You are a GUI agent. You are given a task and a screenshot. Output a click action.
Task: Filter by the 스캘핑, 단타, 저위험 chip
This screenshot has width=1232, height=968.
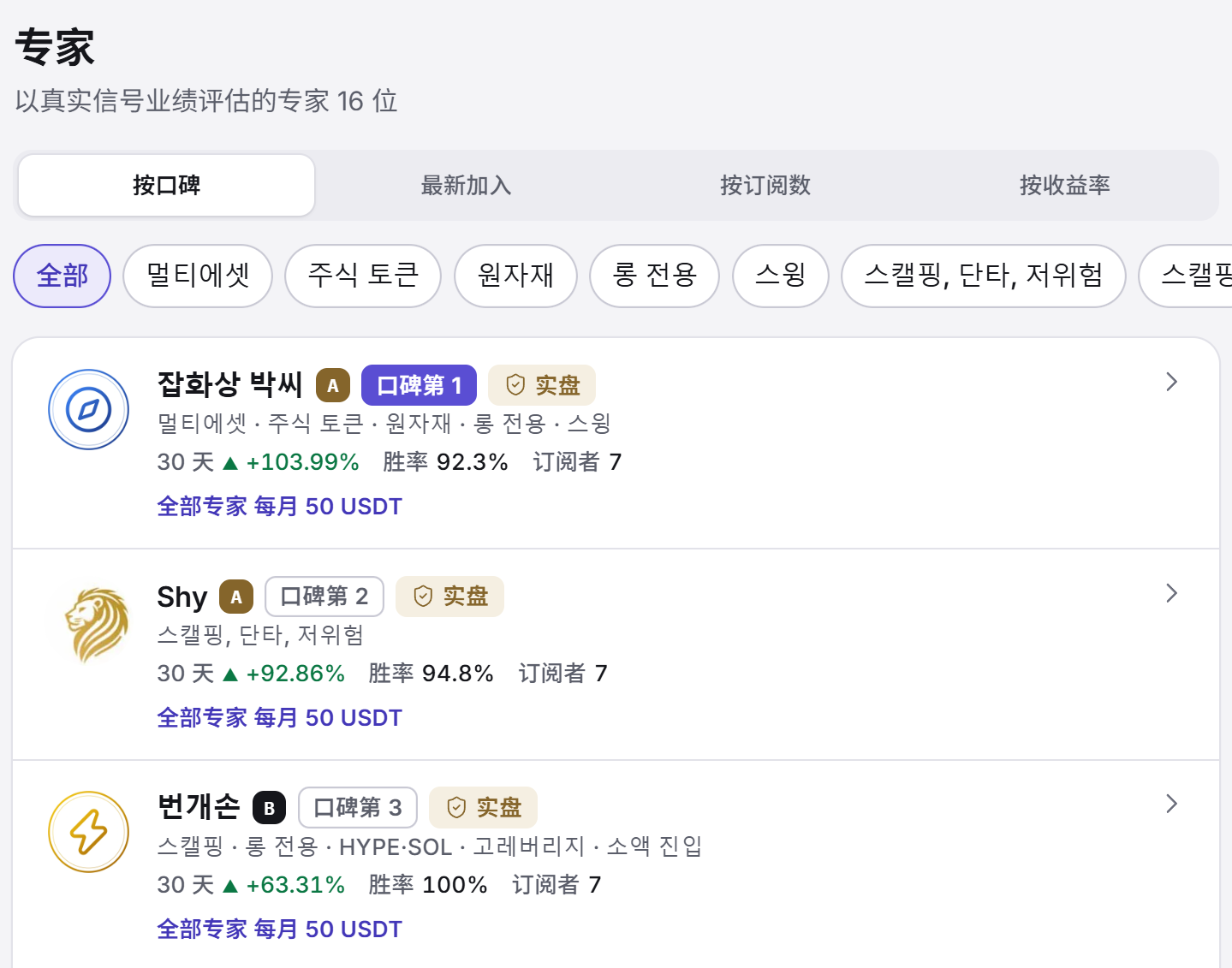tap(984, 276)
